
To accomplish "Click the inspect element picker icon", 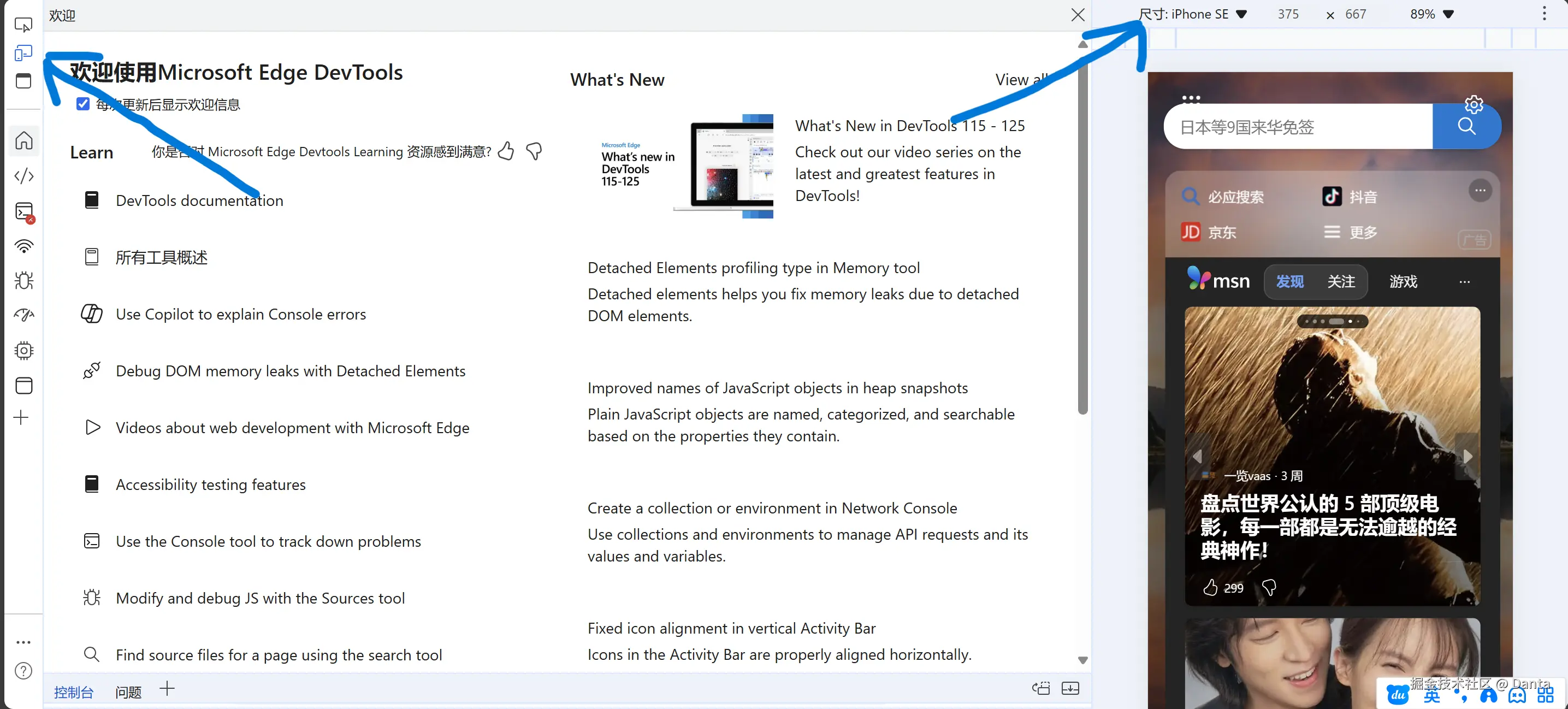I will (x=23, y=25).
